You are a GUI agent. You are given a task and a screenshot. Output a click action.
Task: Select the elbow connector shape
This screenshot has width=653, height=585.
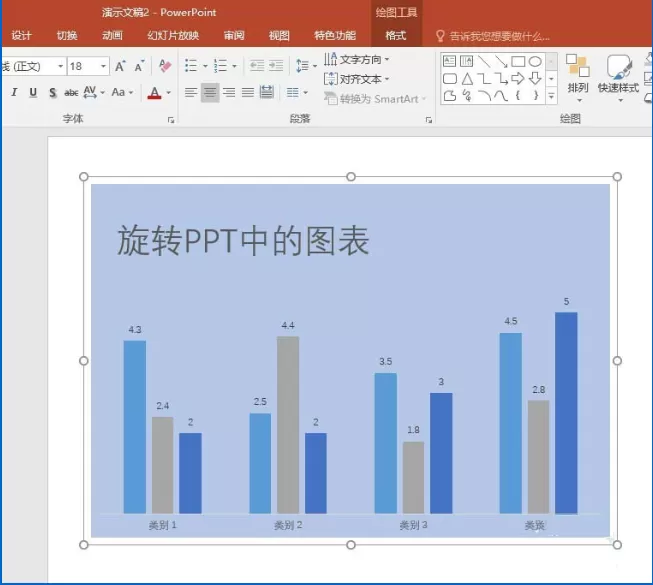[x=484, y=78]
